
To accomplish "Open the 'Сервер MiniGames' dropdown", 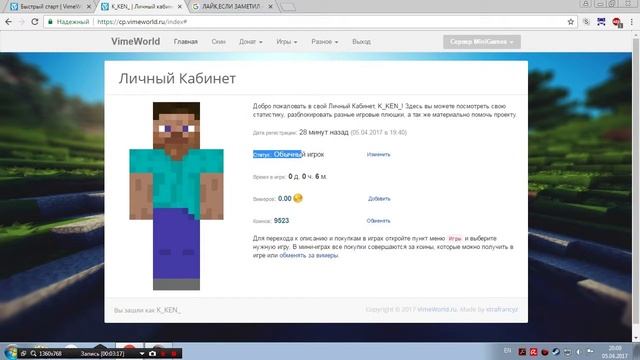I will (x=482, y=42).
